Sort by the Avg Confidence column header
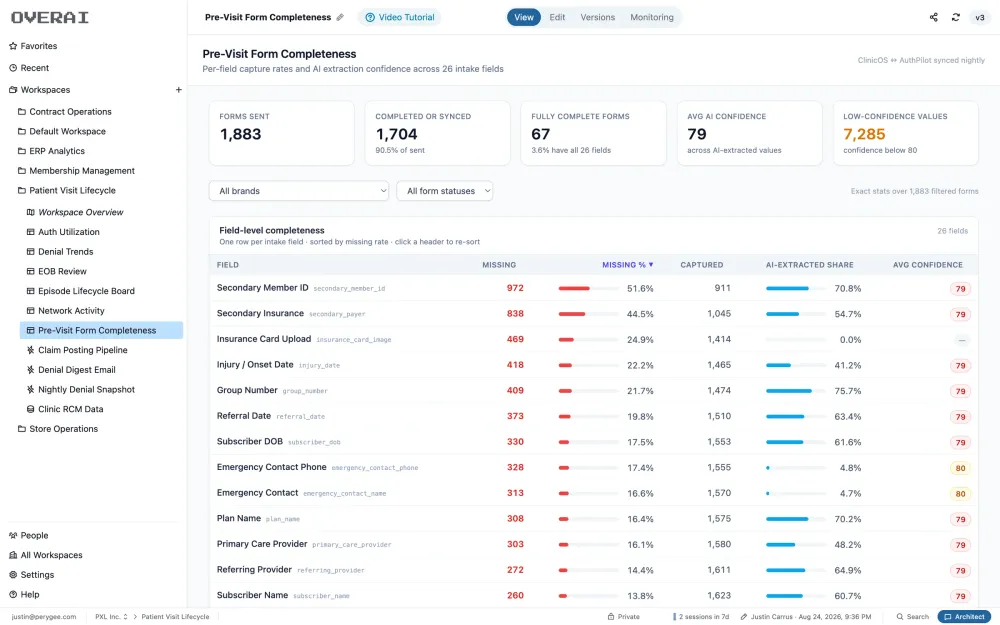Screen dimensions: 1000x625 [927, 265]
